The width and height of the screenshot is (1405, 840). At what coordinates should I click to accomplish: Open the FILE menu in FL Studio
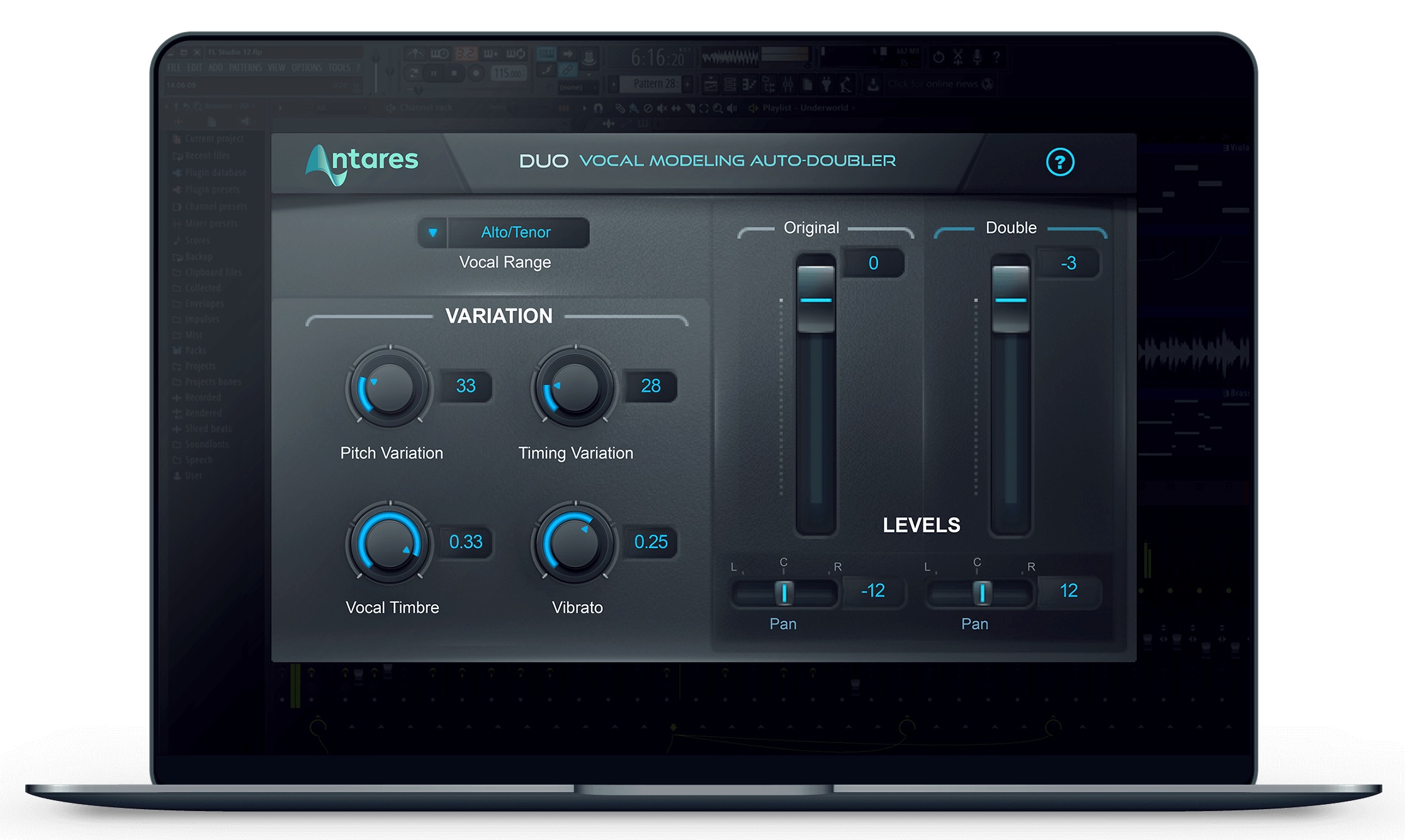click(174, 67)
